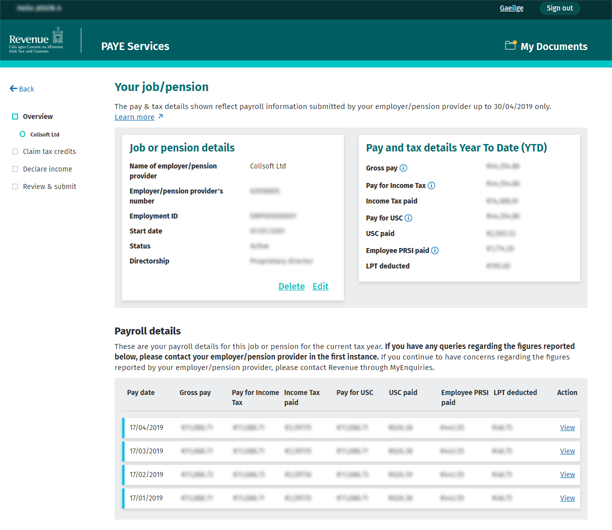
Task: Open the Overview sidebar section
Action: pos(37,117)
